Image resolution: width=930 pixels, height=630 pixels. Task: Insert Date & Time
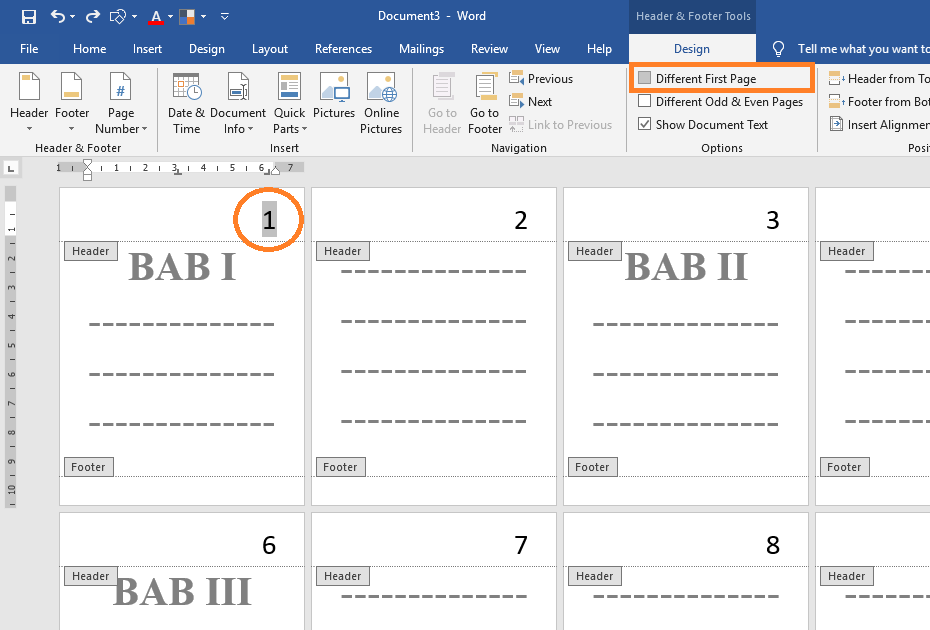tap(186, 103)
